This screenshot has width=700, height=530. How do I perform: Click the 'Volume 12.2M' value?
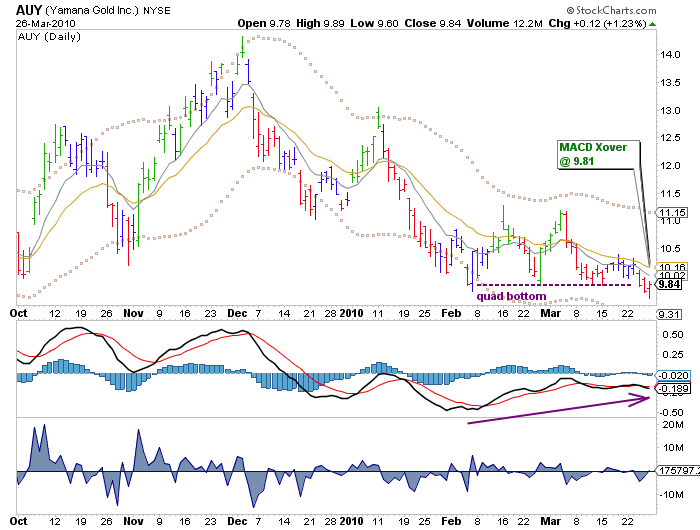click(504, 23)
